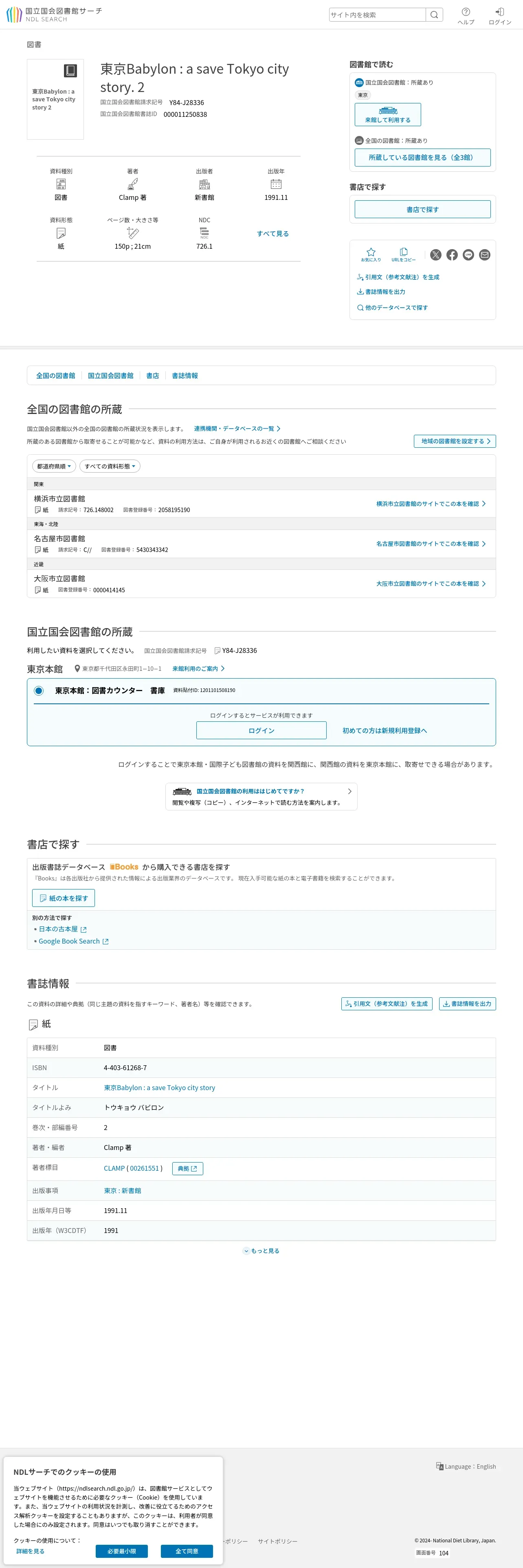Open the すべての資料形態 filter dropdown
The height and width of the screenshot is (1568, 523).
pyautogui.click(x=110, y=466)
